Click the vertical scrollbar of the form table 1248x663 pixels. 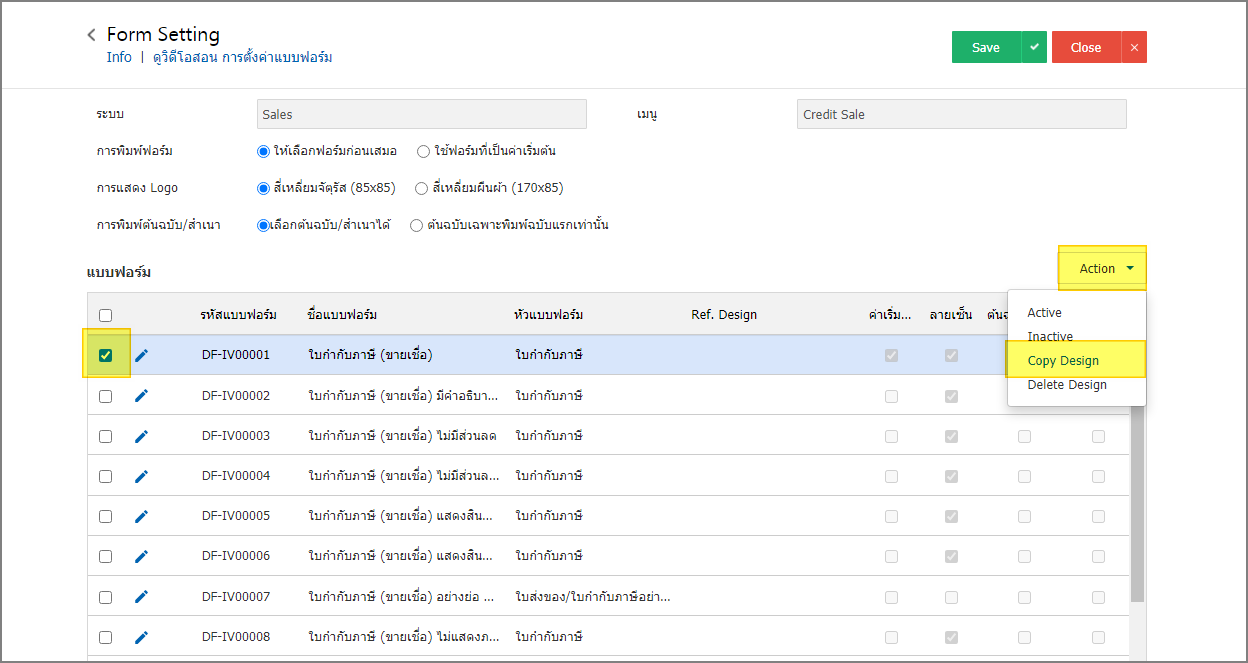[1137, 500]
